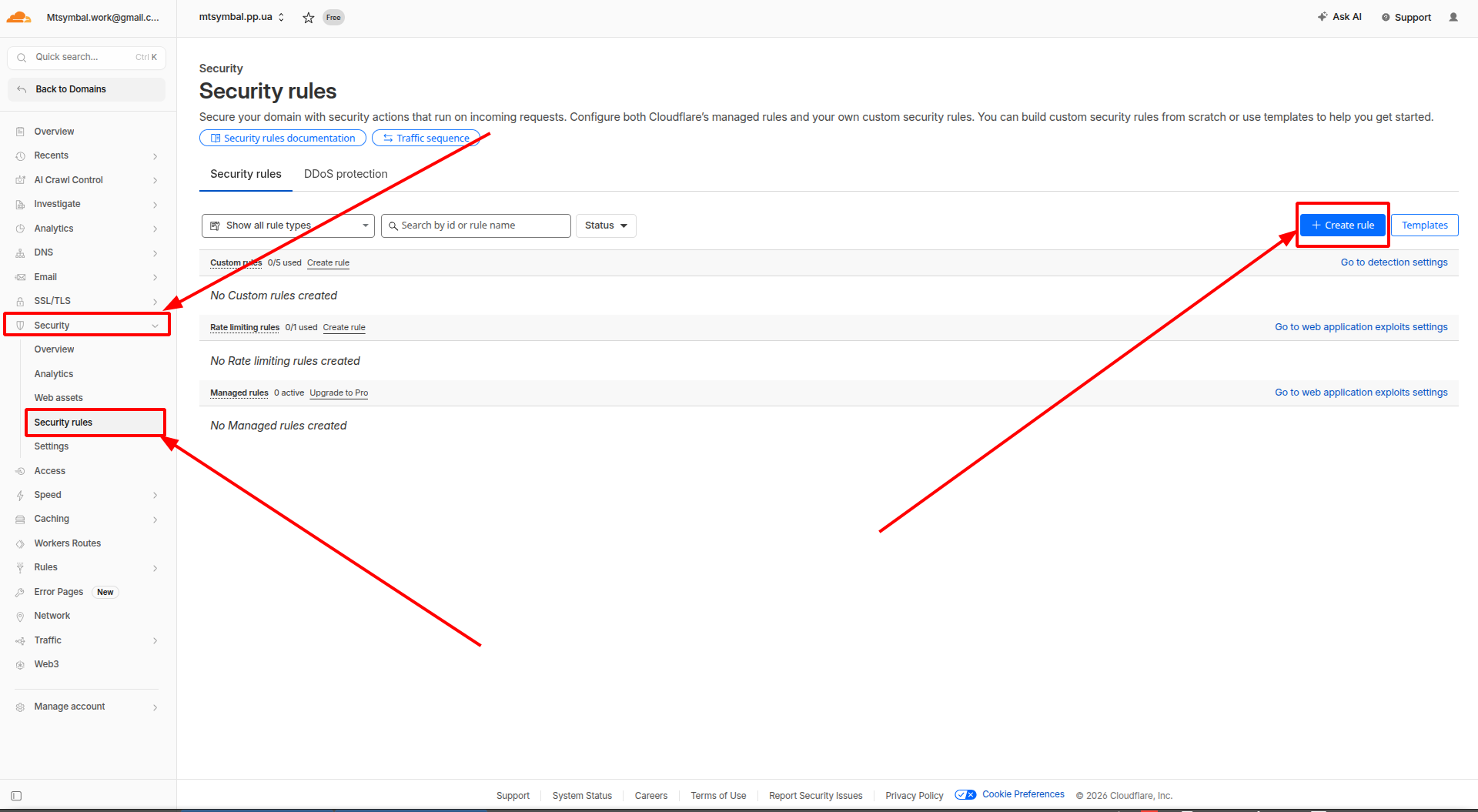Open the Status filter dropdown
Screen dimensions: 1478x812
coord(606,226)
